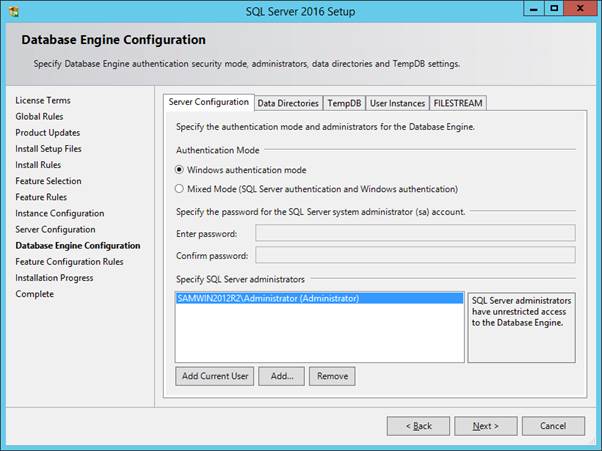Click Product Updates in the step list
This screenshot has width=602, height=451.
click(48, 132)
